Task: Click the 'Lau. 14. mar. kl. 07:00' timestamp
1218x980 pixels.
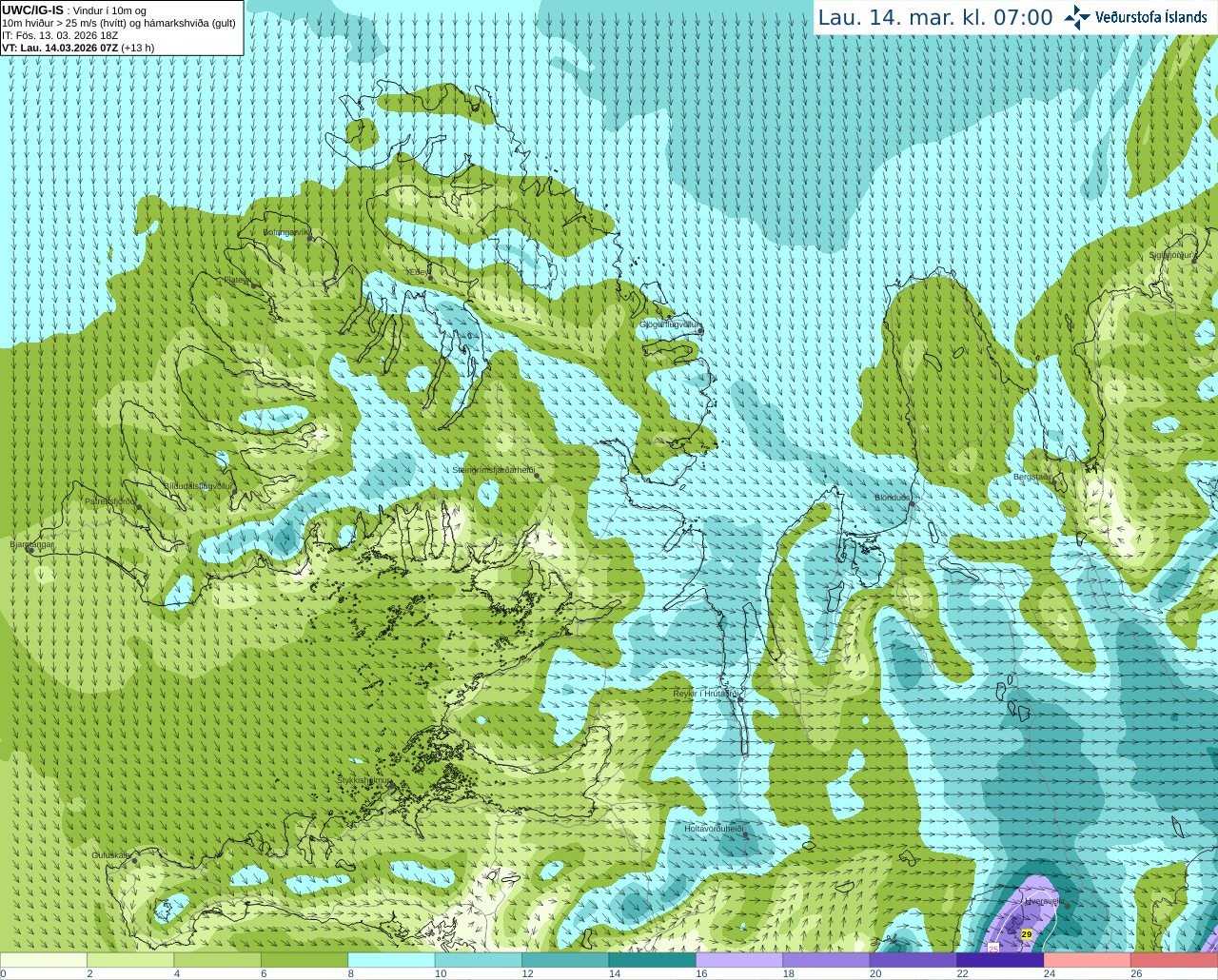Action: [935, 18]
